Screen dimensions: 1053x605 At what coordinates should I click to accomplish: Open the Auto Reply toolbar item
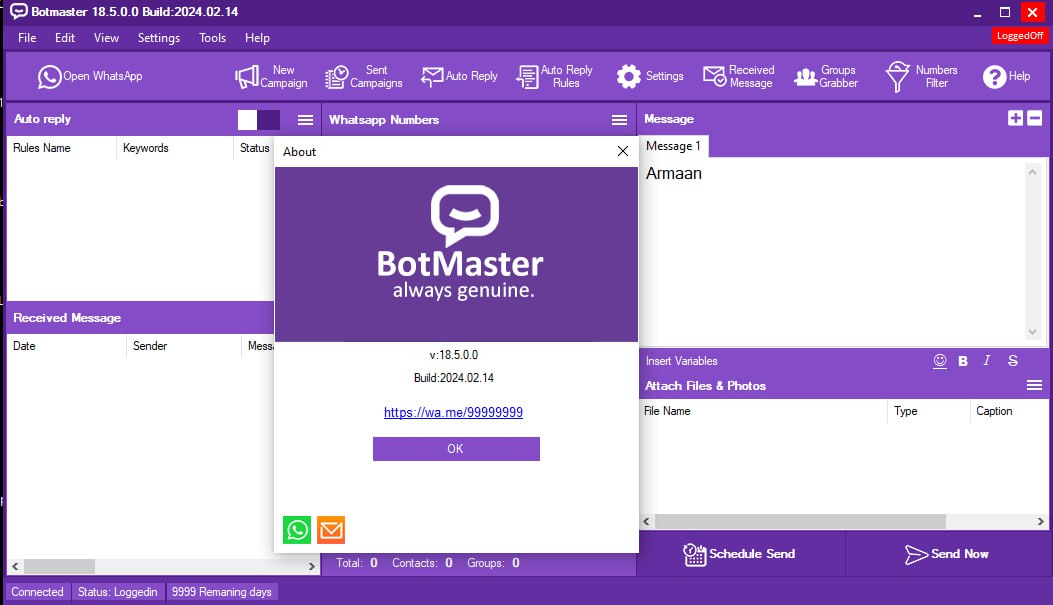click(x=459, y=77)
